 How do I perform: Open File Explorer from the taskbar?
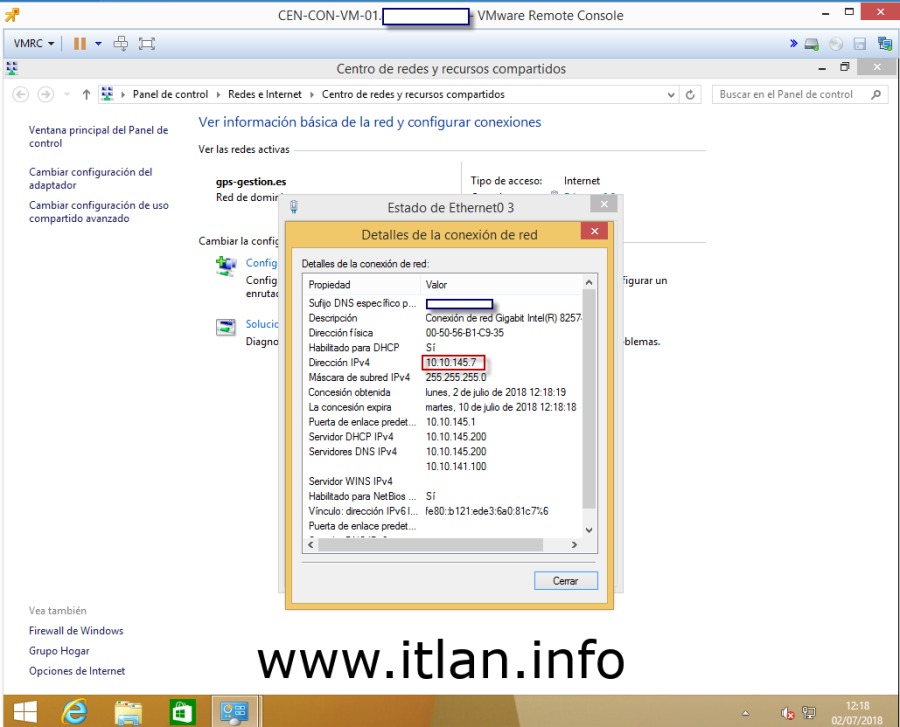pos(128,711)
